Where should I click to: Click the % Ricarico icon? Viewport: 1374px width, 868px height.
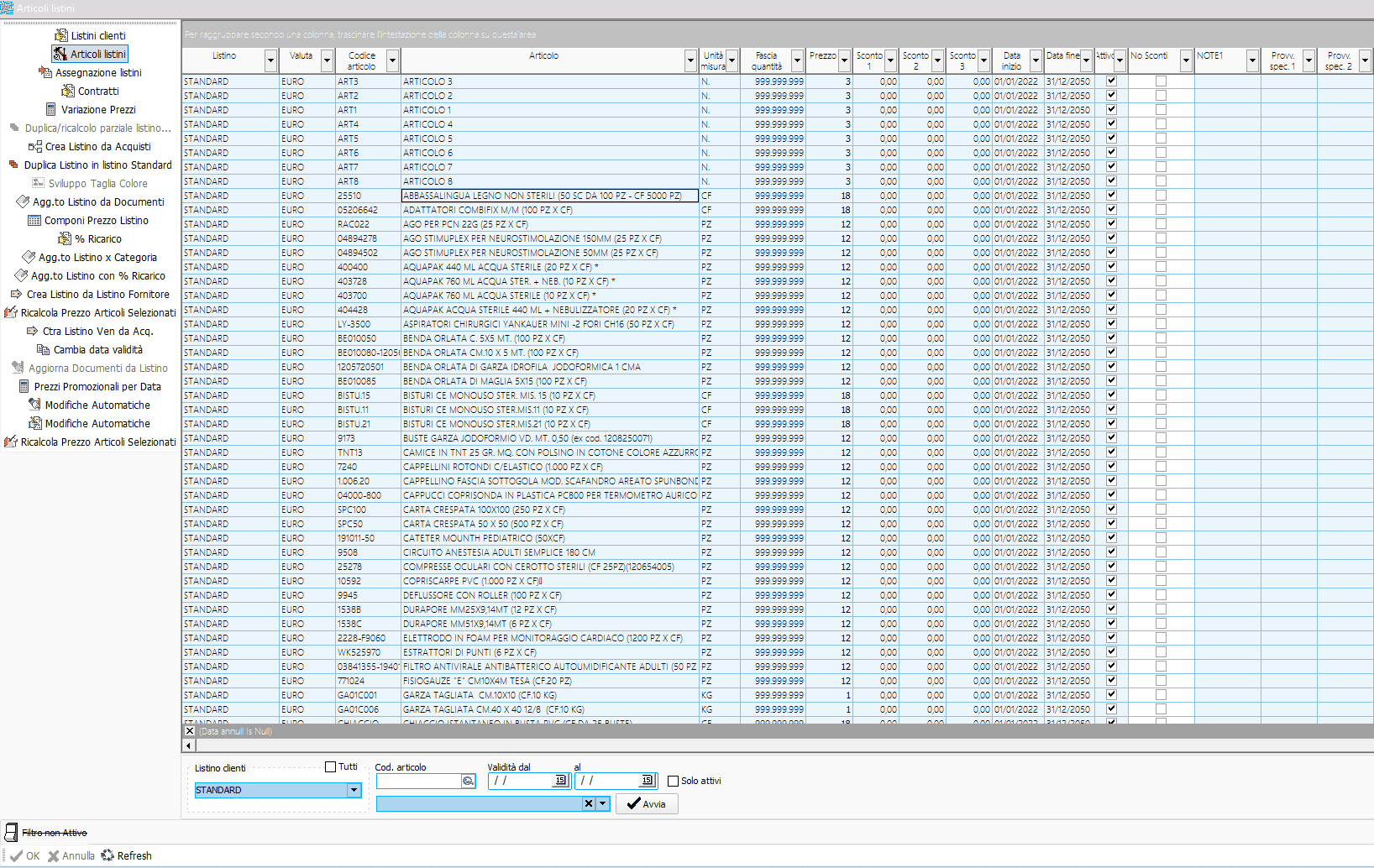(x=65, y=238)
